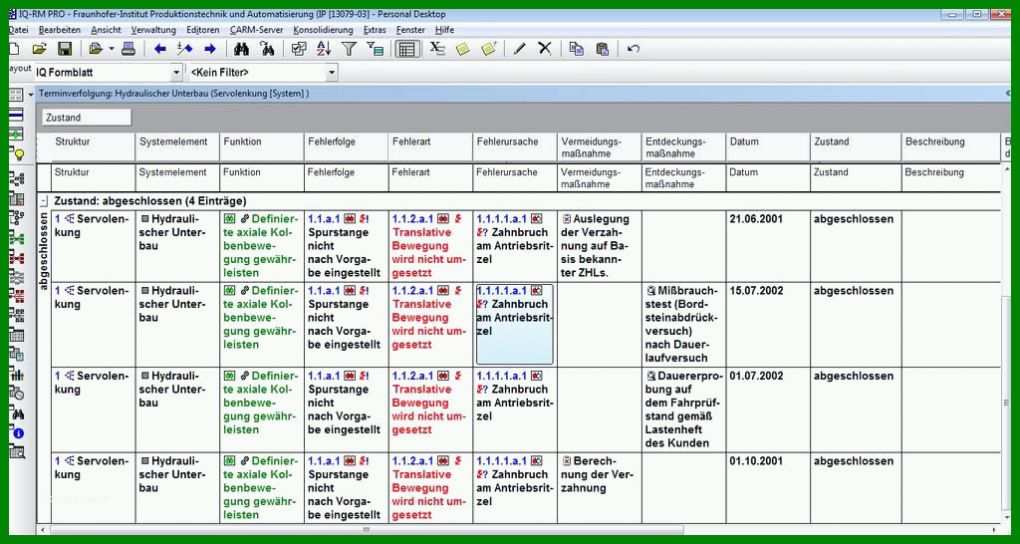The width and height of the screenshot is (1020, 544).
Task: Open the Extras menu
Action: (x=375, y=30)
